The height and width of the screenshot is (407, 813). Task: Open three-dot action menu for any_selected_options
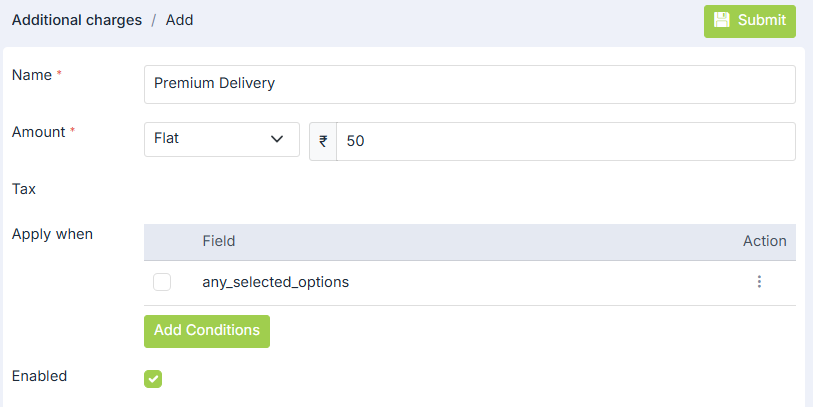tap(759, 282)
